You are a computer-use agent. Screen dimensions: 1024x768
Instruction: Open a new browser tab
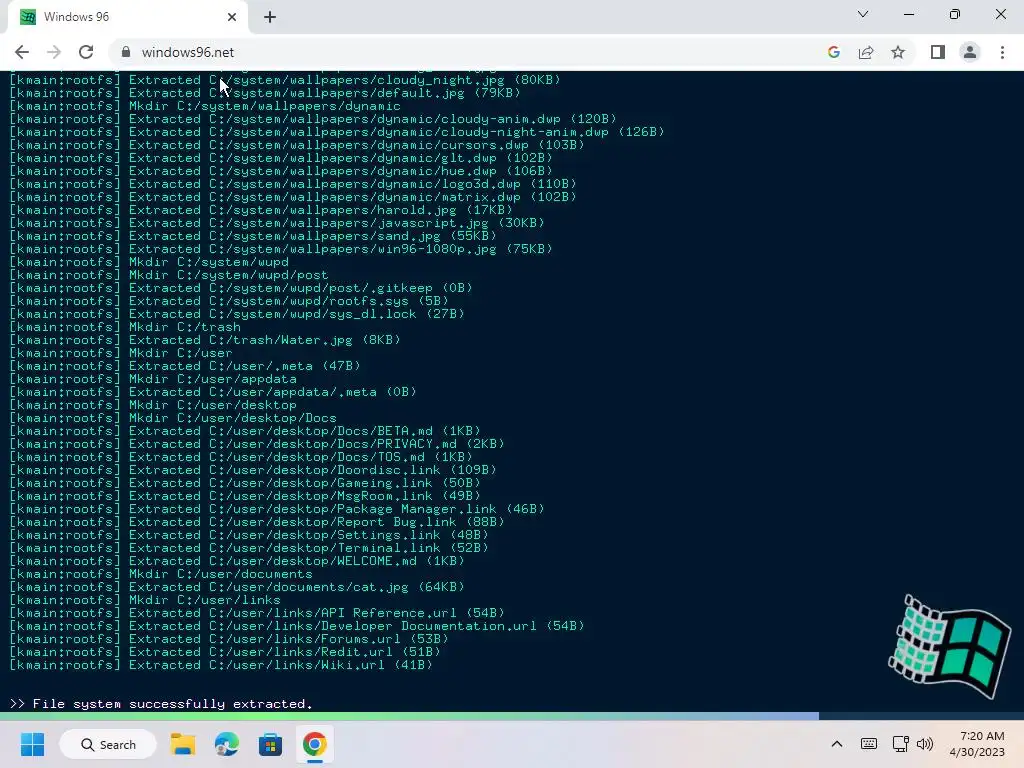click(x=270, y=18)
